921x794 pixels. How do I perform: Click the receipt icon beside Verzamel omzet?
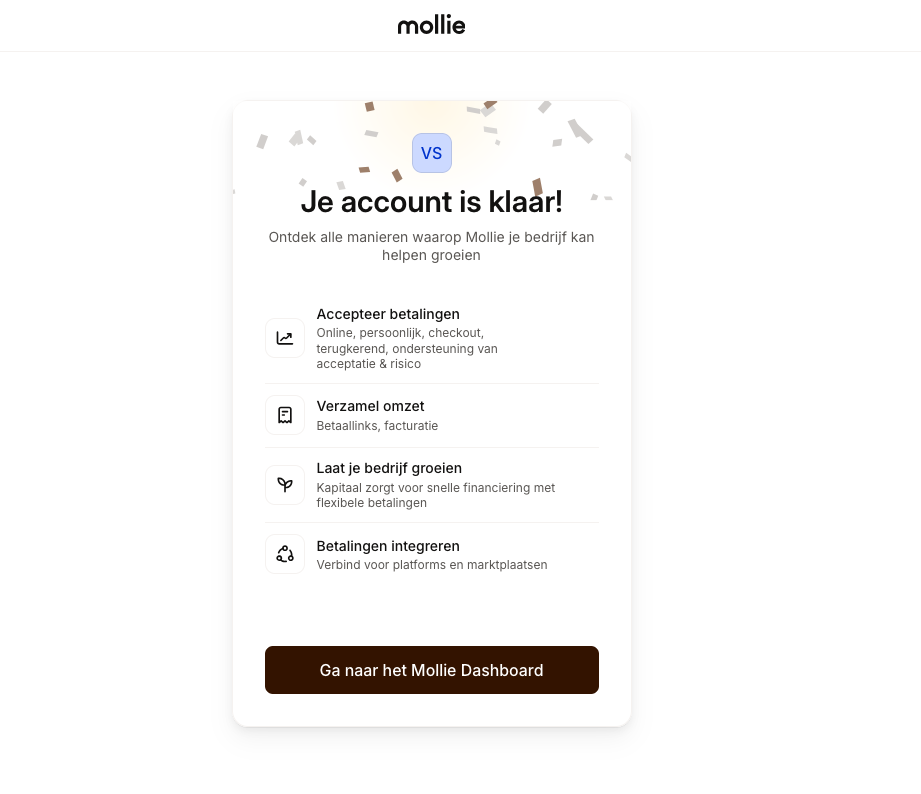click(285, 415)
